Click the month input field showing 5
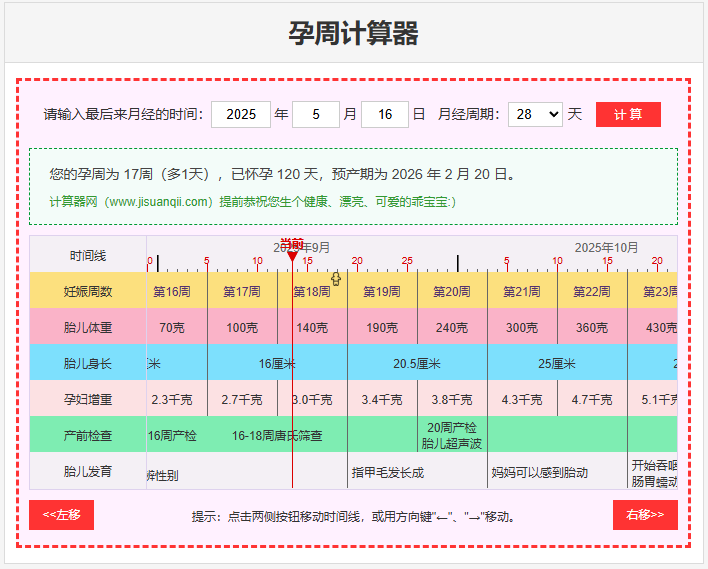The height and width of the screenshot is (569, 708). [316, 114]
